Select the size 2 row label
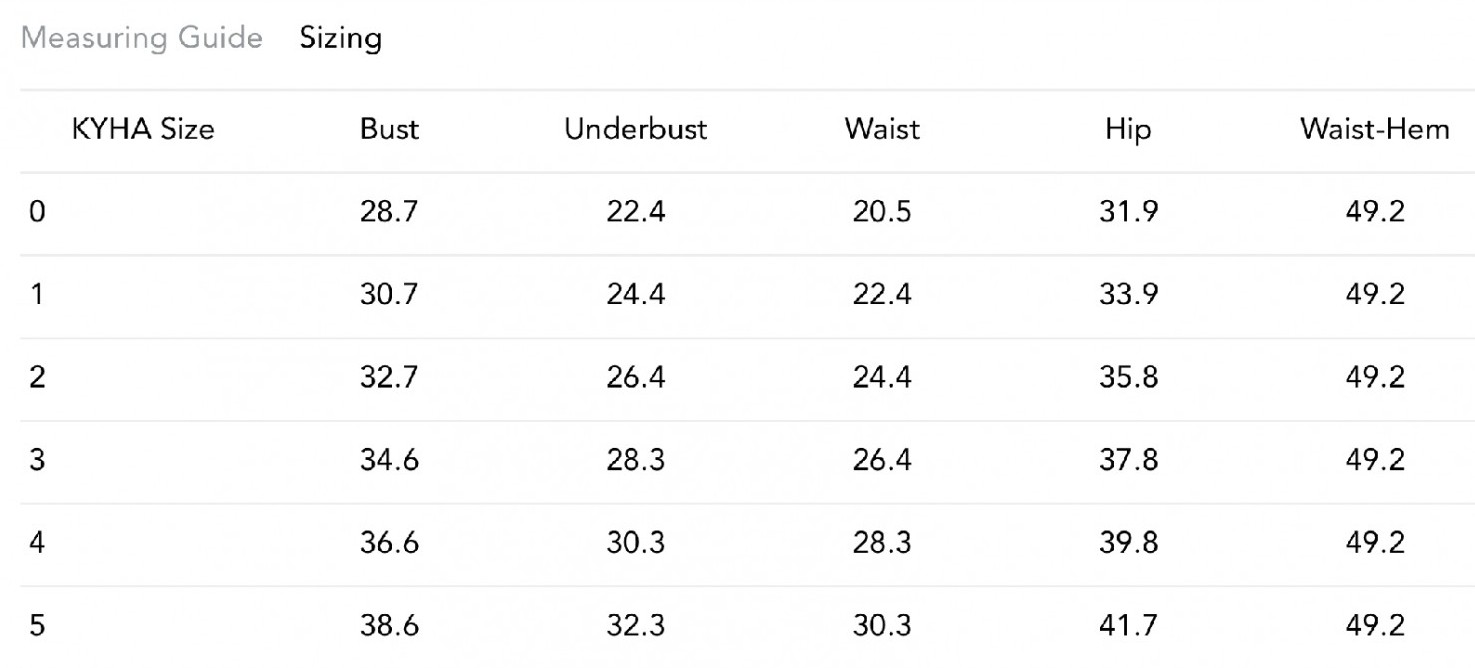Viewport: 1475px width, 668px height. pyautogui.click(x=37, y=378)
